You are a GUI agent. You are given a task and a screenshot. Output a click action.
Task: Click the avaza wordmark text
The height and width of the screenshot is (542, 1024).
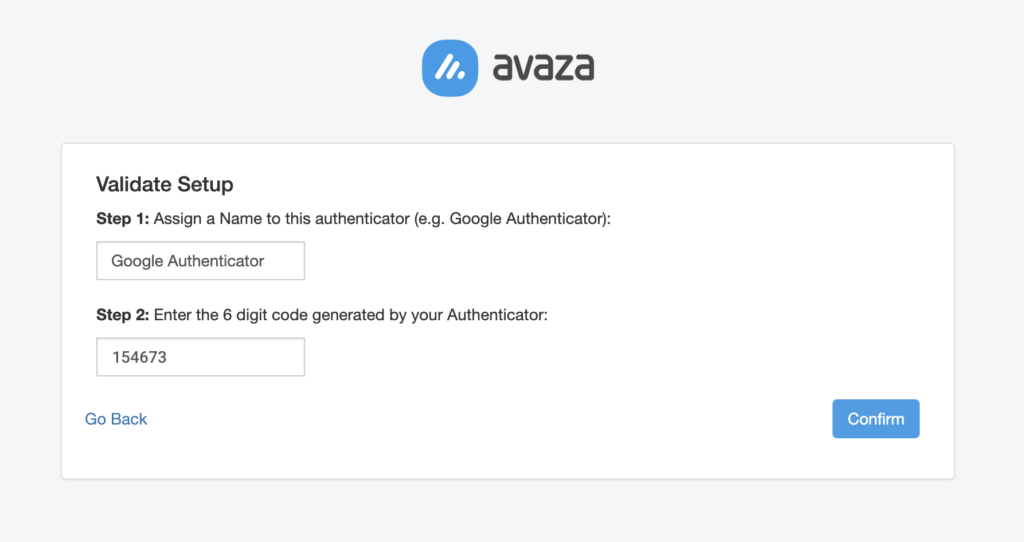(x=543, y=68)
